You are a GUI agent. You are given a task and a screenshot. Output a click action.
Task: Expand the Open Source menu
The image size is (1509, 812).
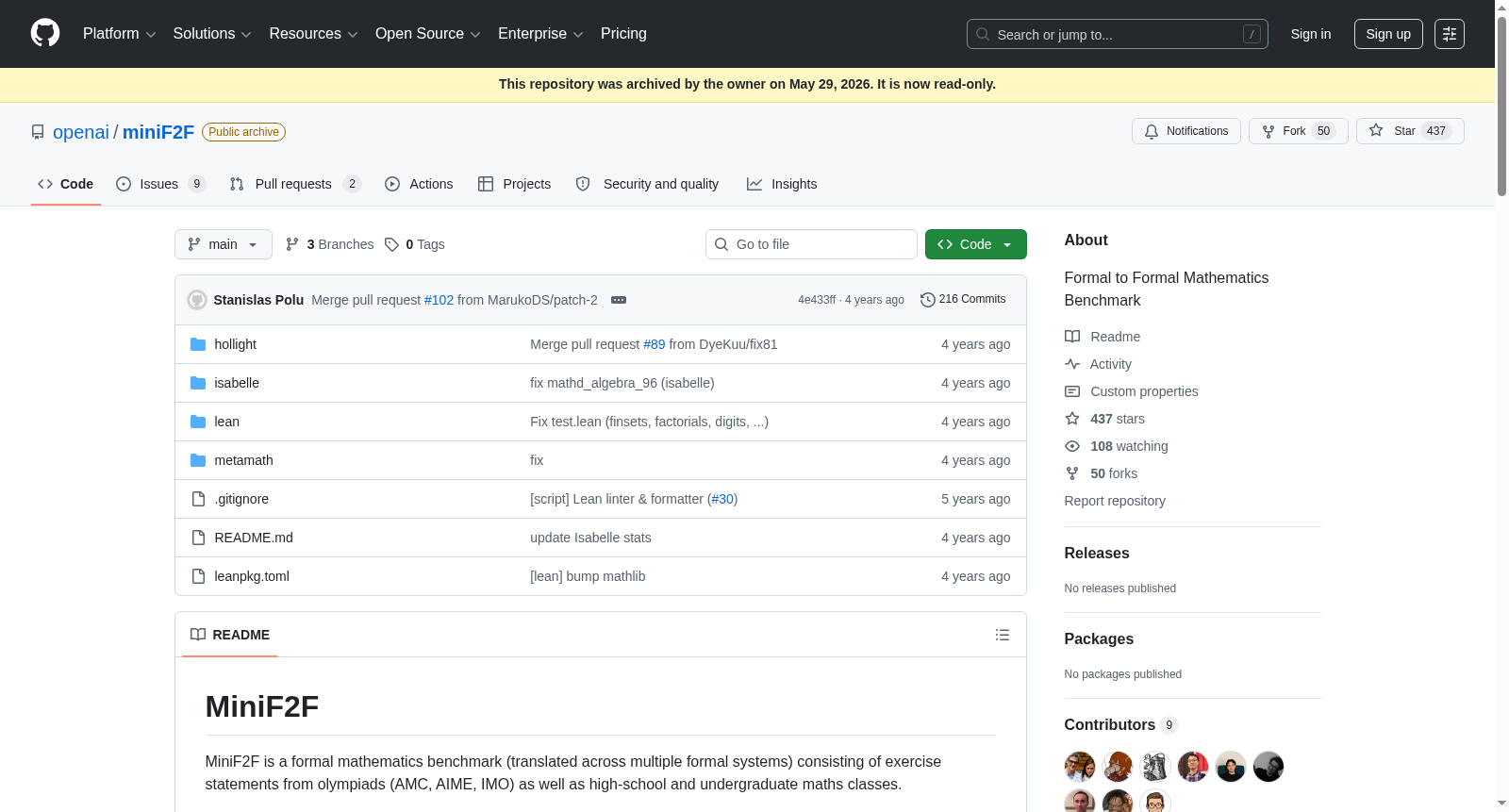[x=427, y=34]
